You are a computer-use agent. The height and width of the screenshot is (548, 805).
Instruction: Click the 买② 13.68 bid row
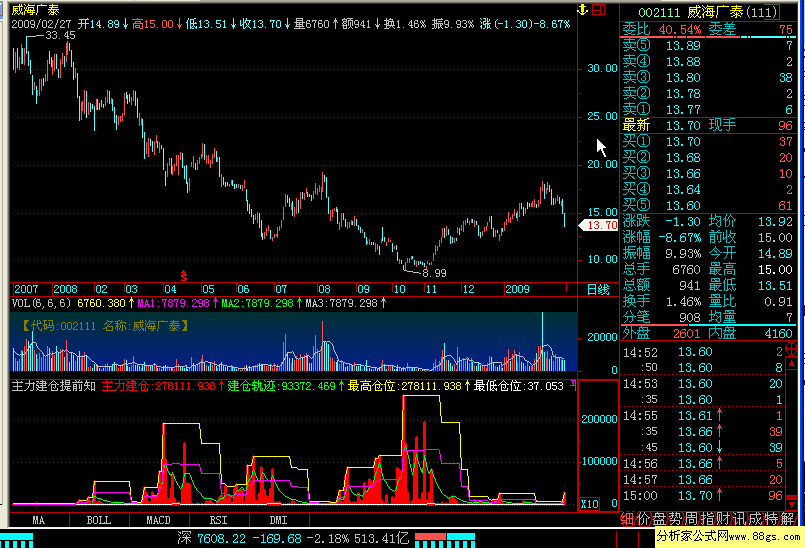[x=708, y=158]
